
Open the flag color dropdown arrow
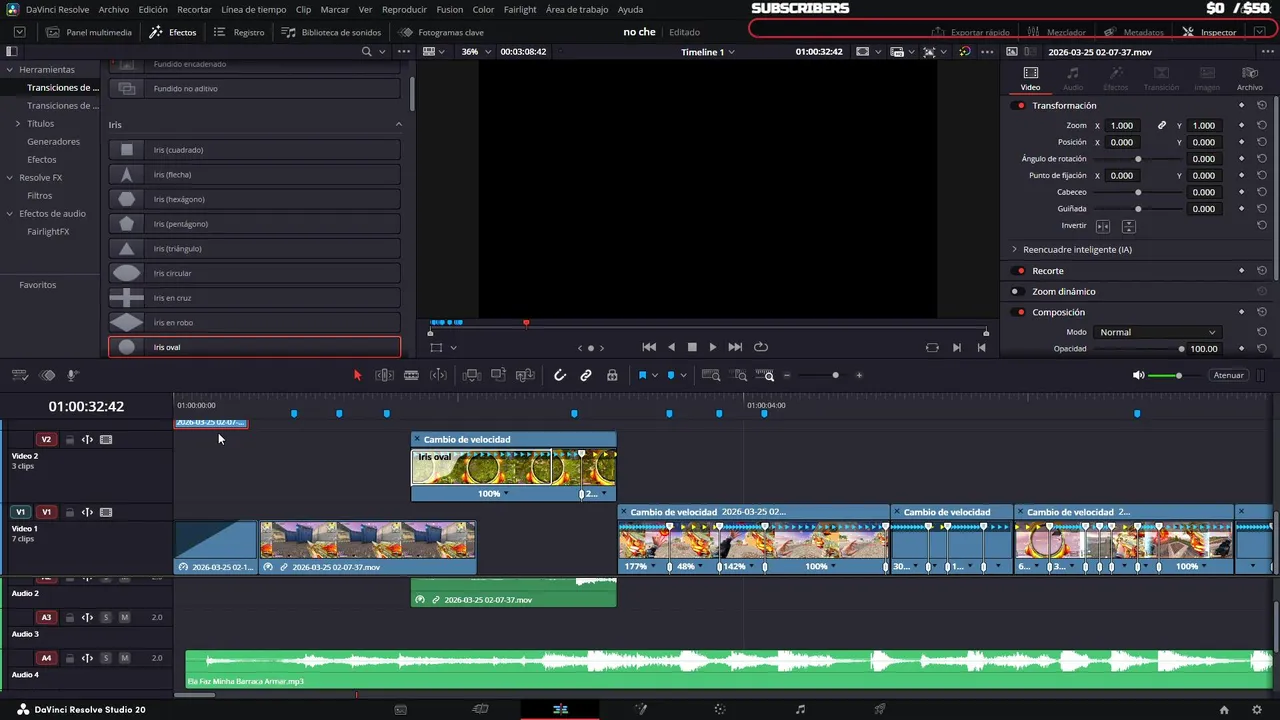coord(655,375)
